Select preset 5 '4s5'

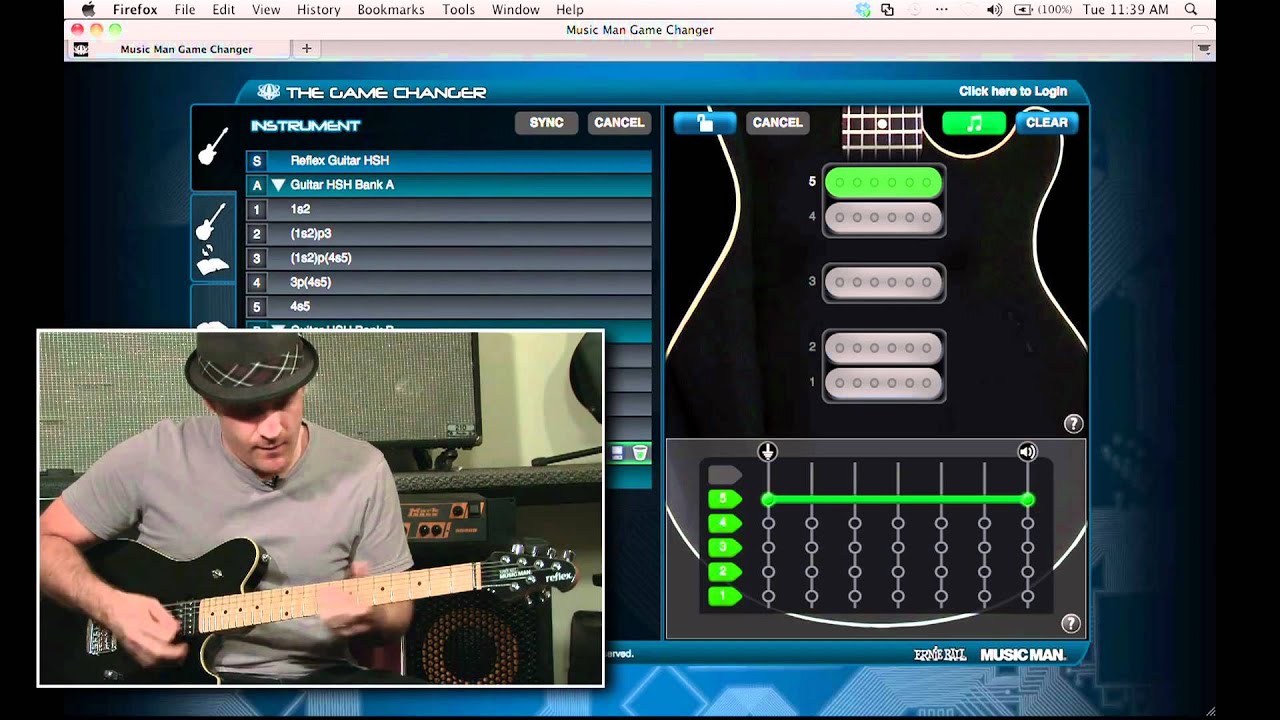pos(449,306)
